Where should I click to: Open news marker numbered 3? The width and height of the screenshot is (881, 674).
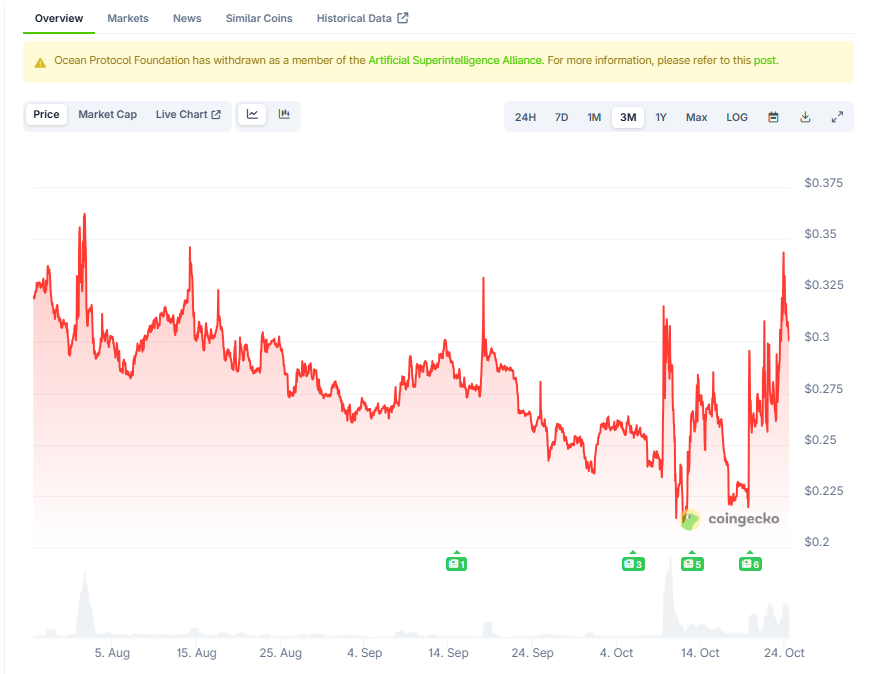point(633,564)
